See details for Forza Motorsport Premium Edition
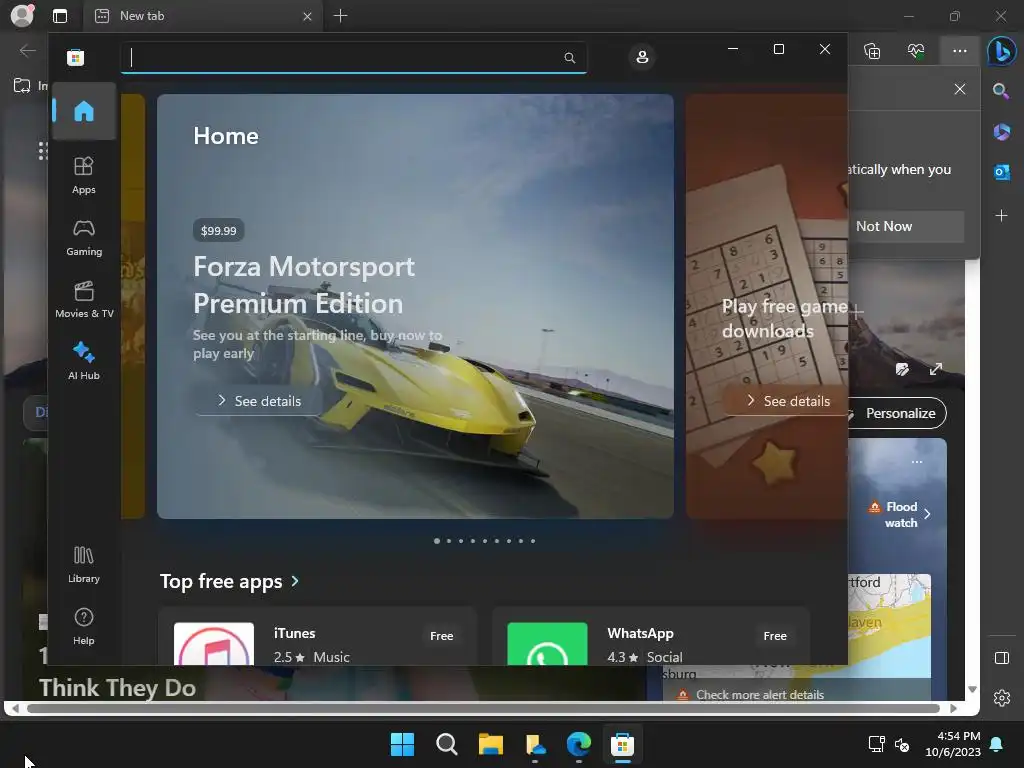1024x768 pixels. pyautogui.click(x=260, y=401)
